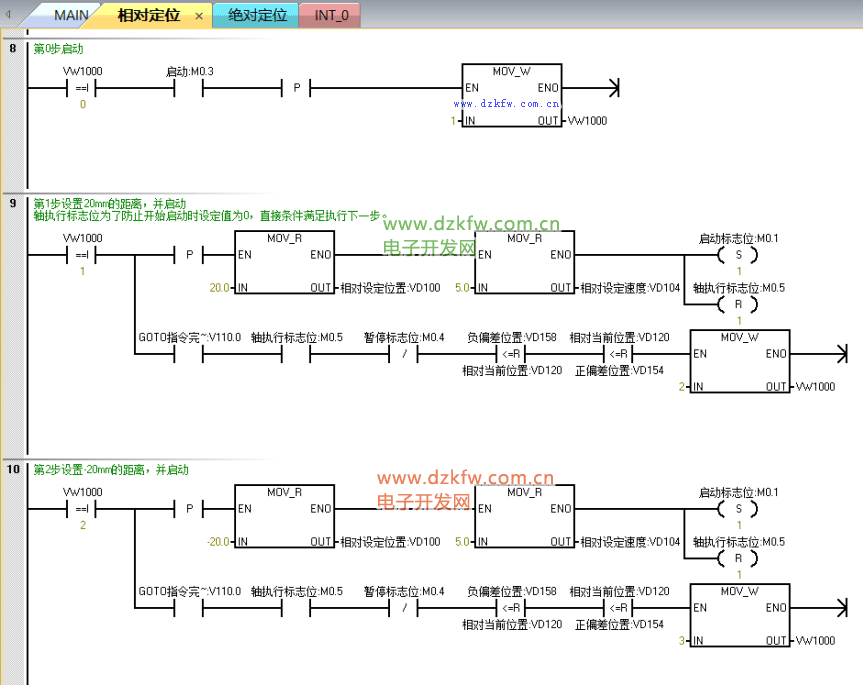The width and height of the screenshot is (863, 685).
Task: Close the 相对定位 tab
Action: coord(198,16)
